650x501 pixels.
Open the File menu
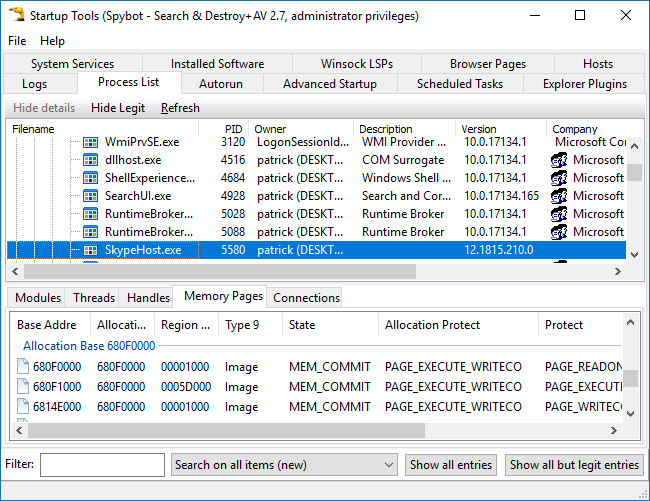click(x=17, y=41)
